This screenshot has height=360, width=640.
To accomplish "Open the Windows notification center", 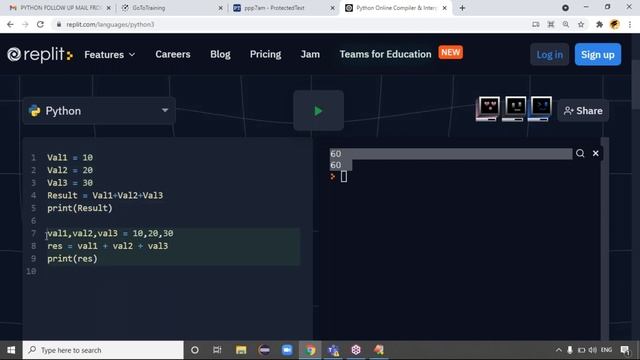I will tap(625, 350).
